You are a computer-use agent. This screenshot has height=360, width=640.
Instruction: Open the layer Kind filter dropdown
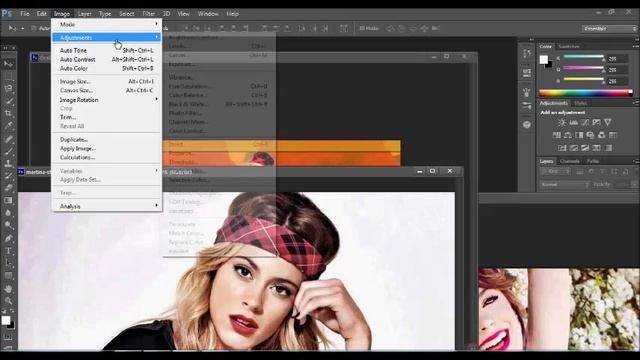[x=555, y=172]
